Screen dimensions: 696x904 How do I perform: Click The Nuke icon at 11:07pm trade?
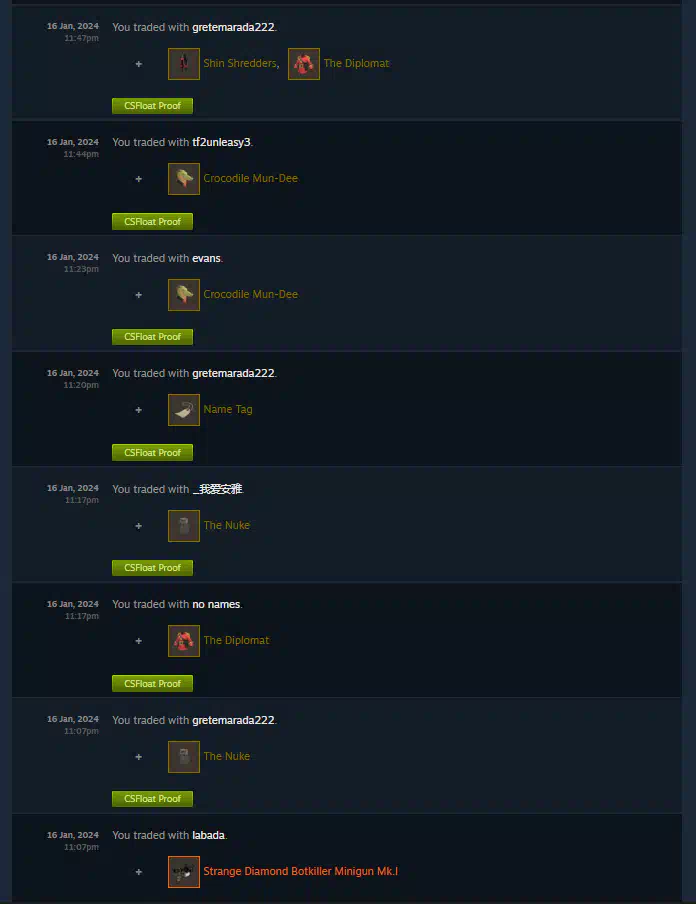184,756
